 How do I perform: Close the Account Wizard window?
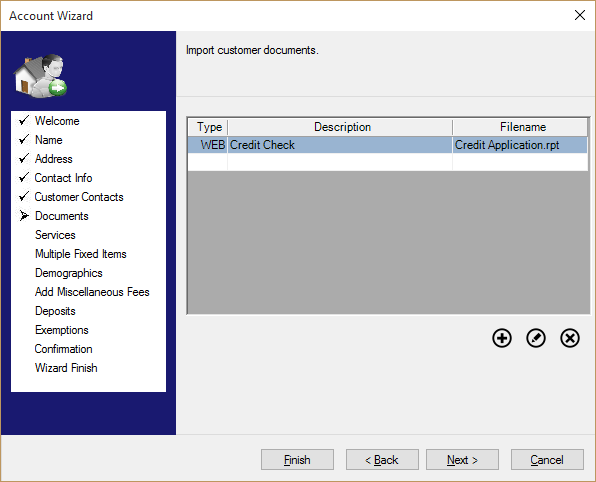point(580,15)
